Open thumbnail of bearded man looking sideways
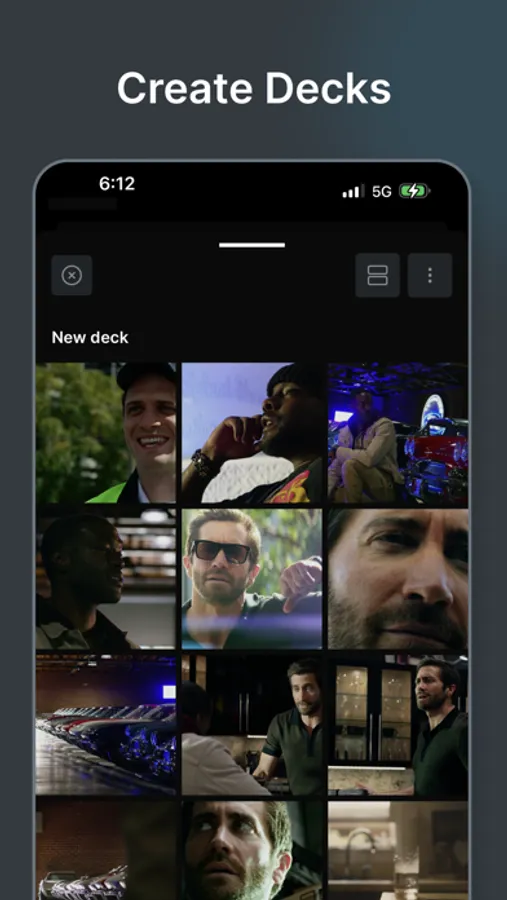This screenshot has height=900, width=507. click(x=252, y=851)
